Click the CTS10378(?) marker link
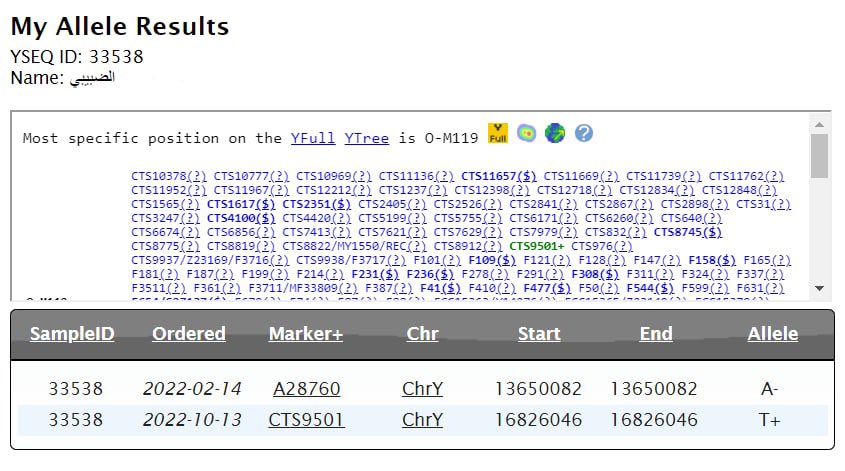Viewport: 845px width, 471px height. point(169,176)
